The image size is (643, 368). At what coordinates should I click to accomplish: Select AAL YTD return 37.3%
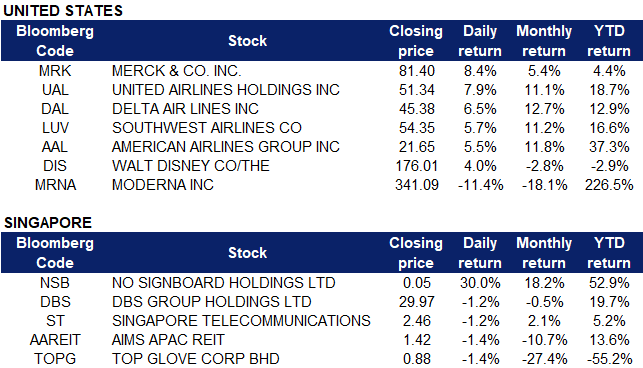point(609,147)
